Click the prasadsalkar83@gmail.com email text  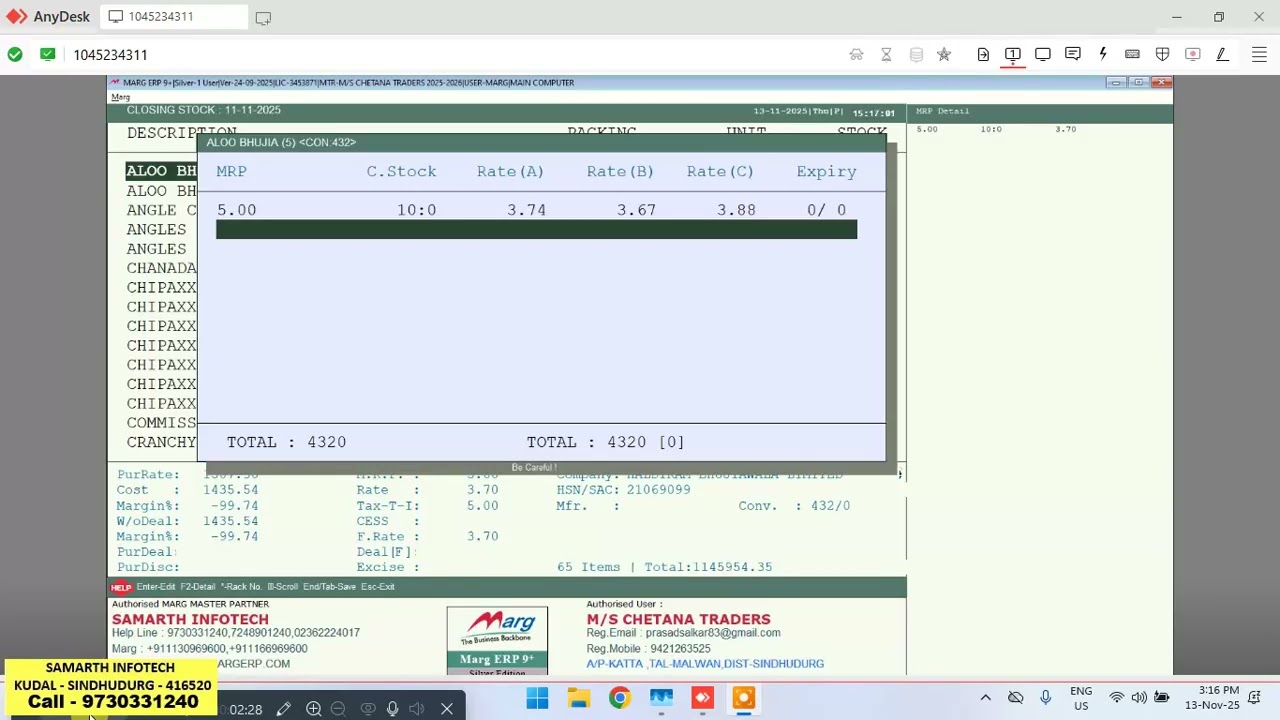click(713, 633)
